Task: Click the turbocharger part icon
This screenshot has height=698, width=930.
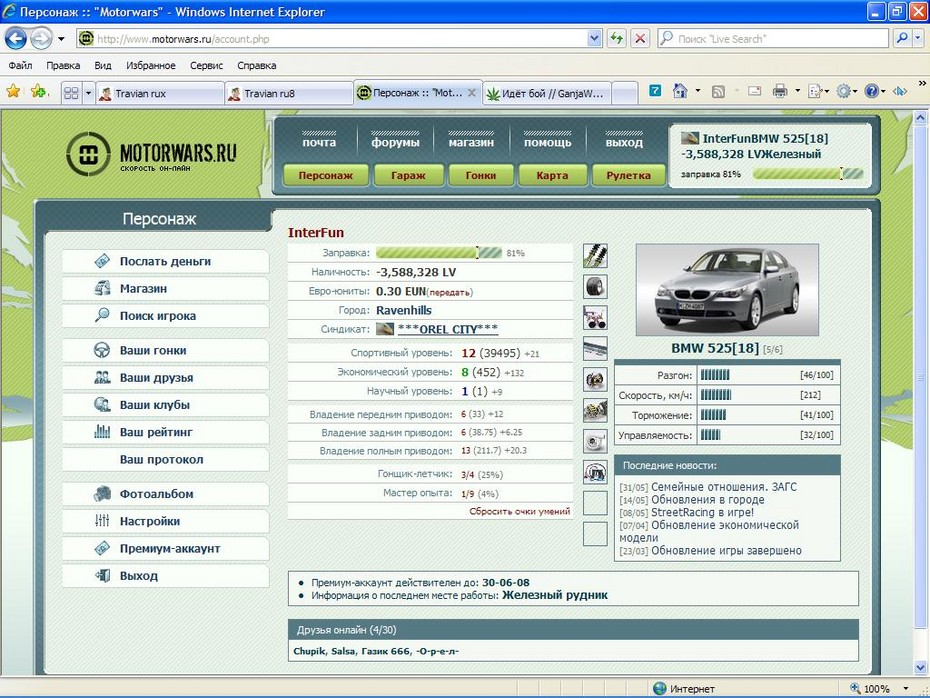Action: coord(595,441)
